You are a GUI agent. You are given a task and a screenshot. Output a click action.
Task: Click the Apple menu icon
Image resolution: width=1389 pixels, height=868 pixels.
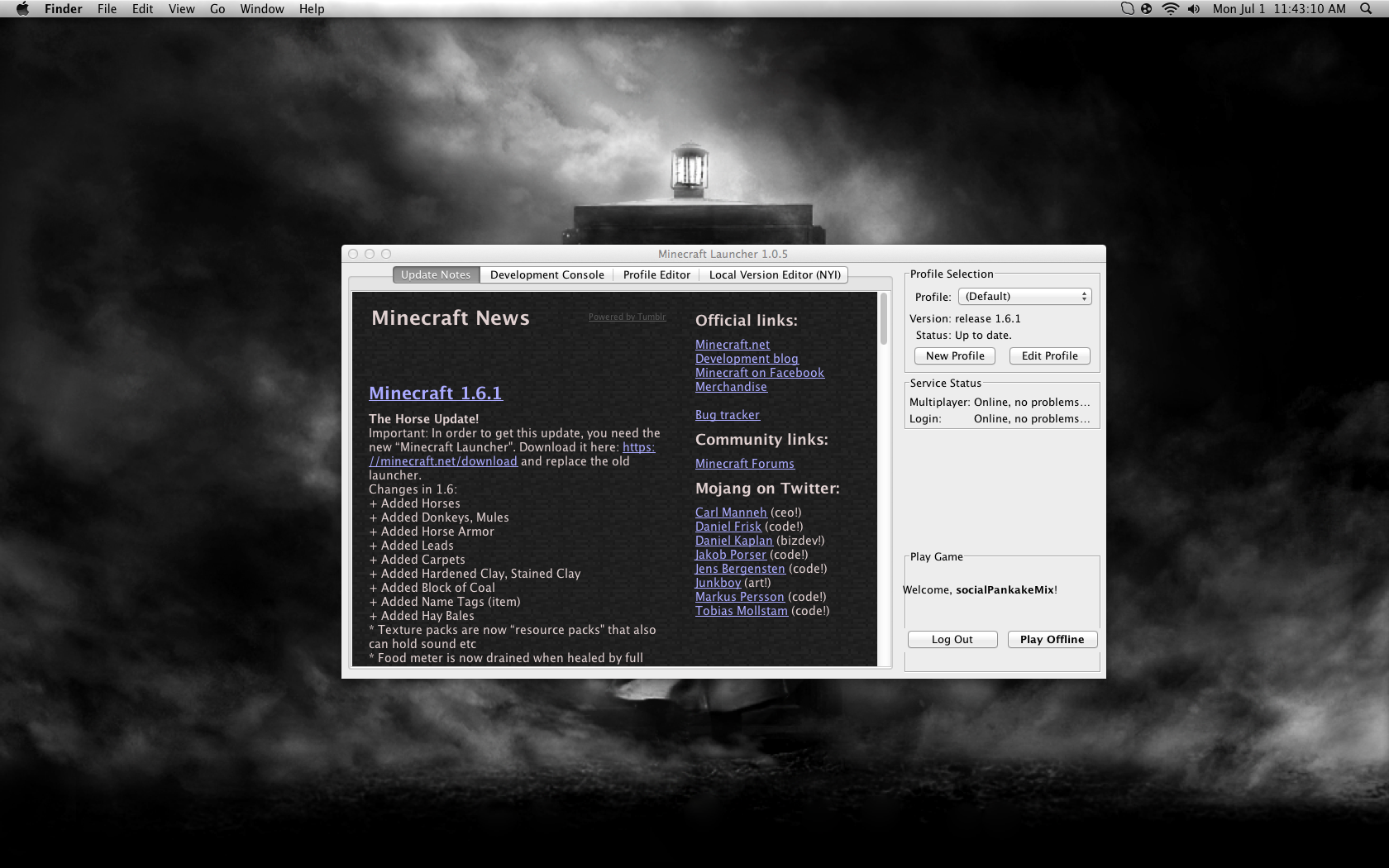tap(22, 9)
